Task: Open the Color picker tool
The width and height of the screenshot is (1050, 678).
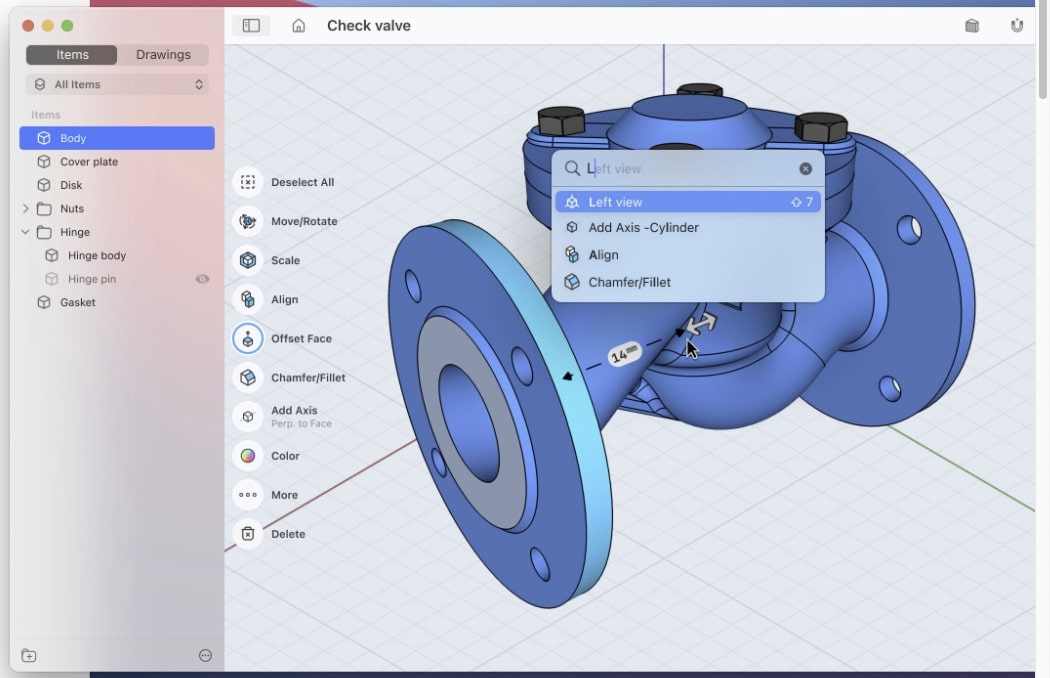Action: [248, 456]
